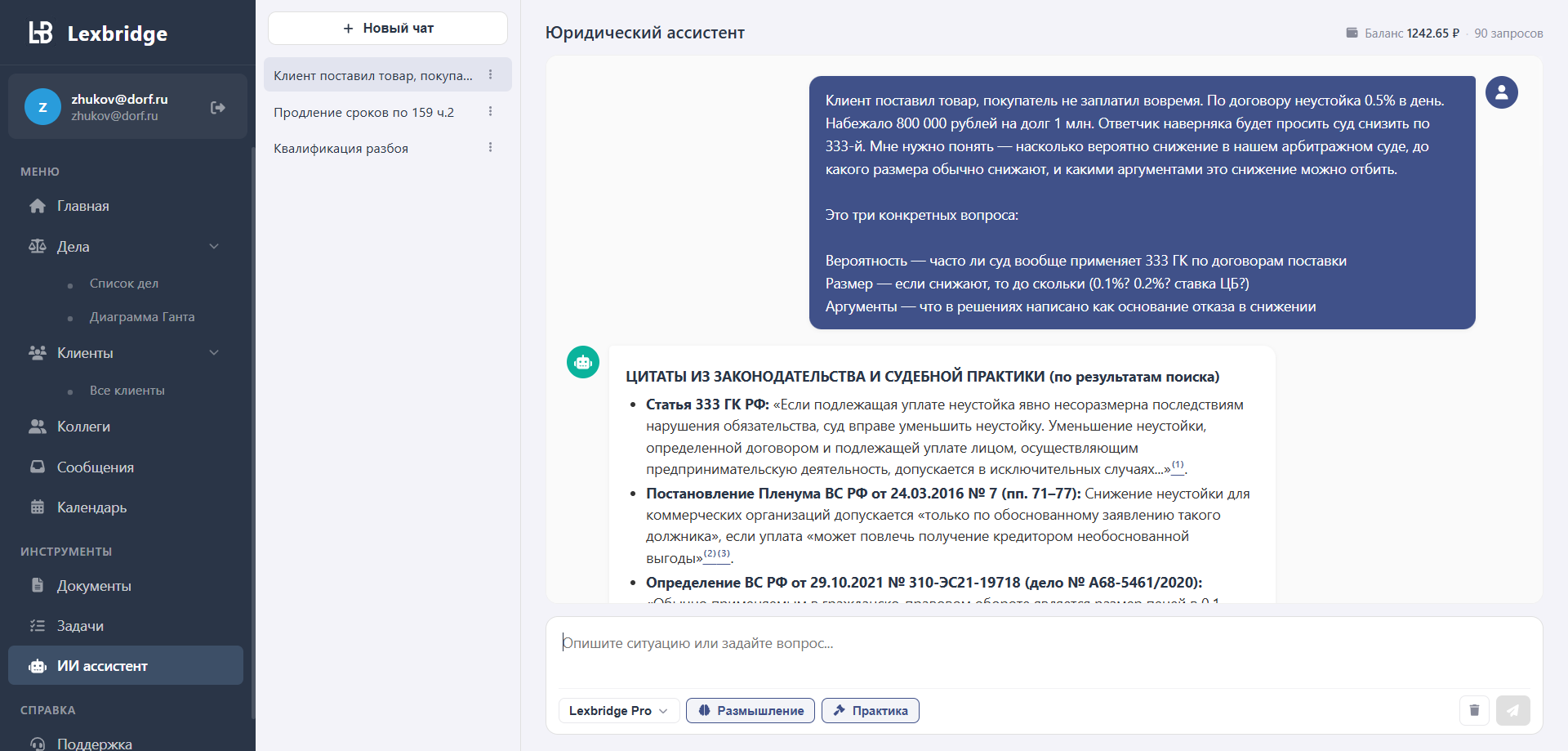The width and height of the screenshot is (1568, 751).
Task: Click the Lexbridge logo icon
Action: tap(41, 33)
